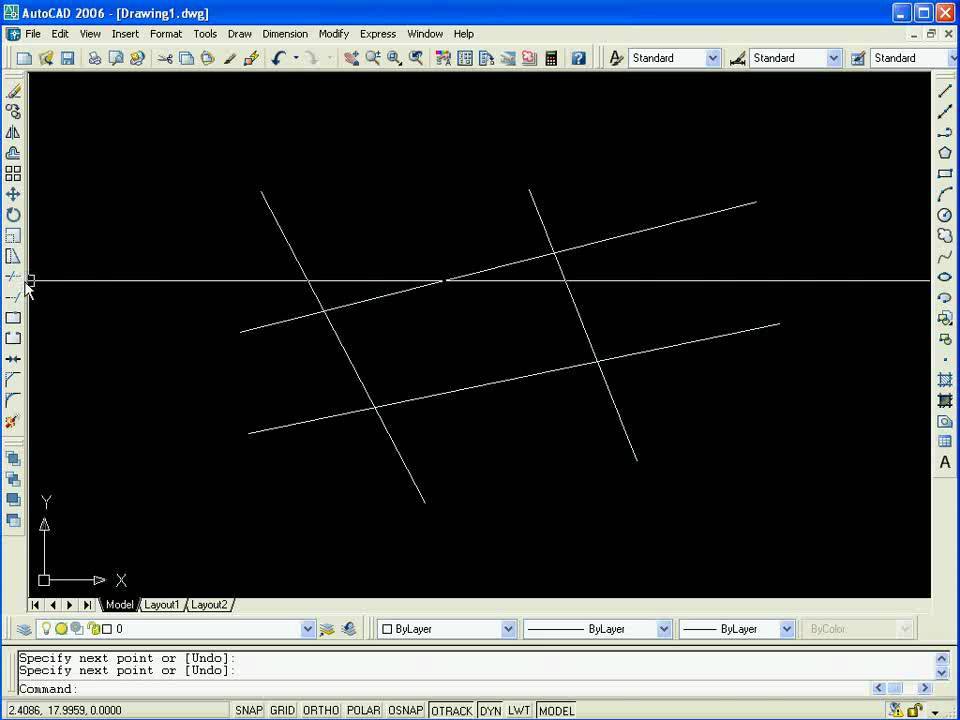960x720 pixels.
Task: Expand the layer 0 dropdown
Action: coord(308,629)
